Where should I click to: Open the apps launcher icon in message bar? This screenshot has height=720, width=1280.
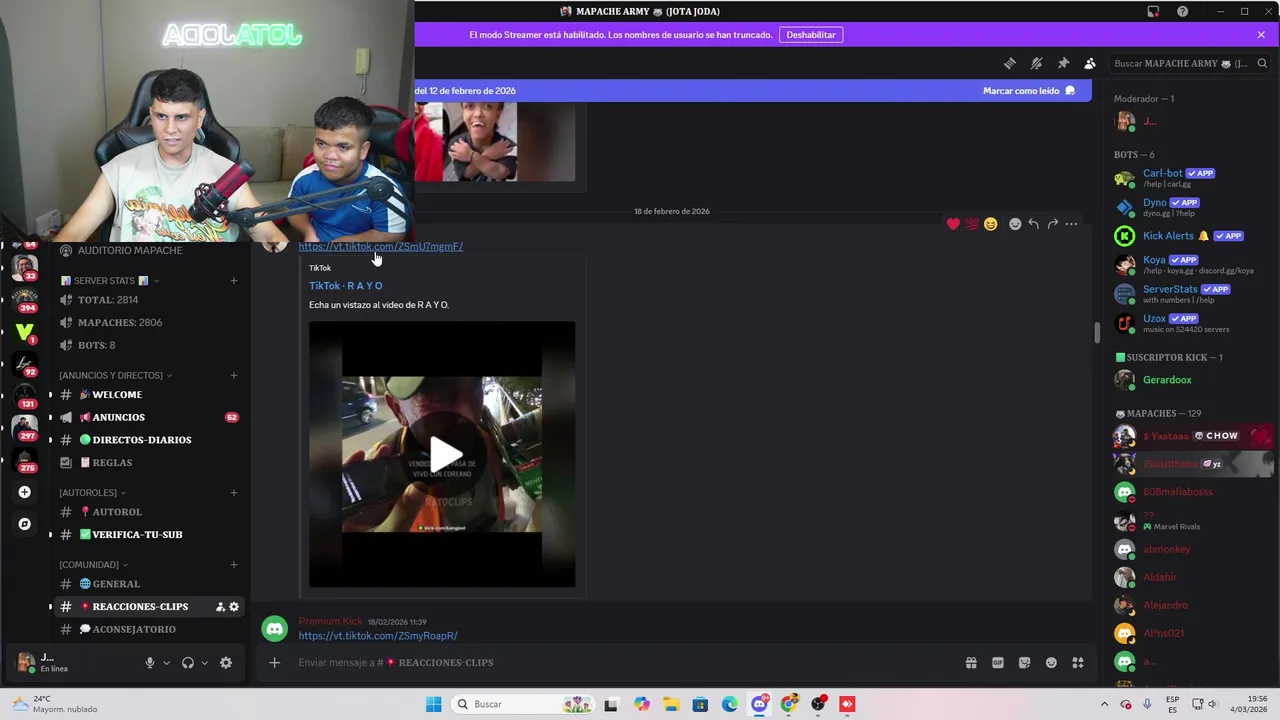coord(1078,662)
